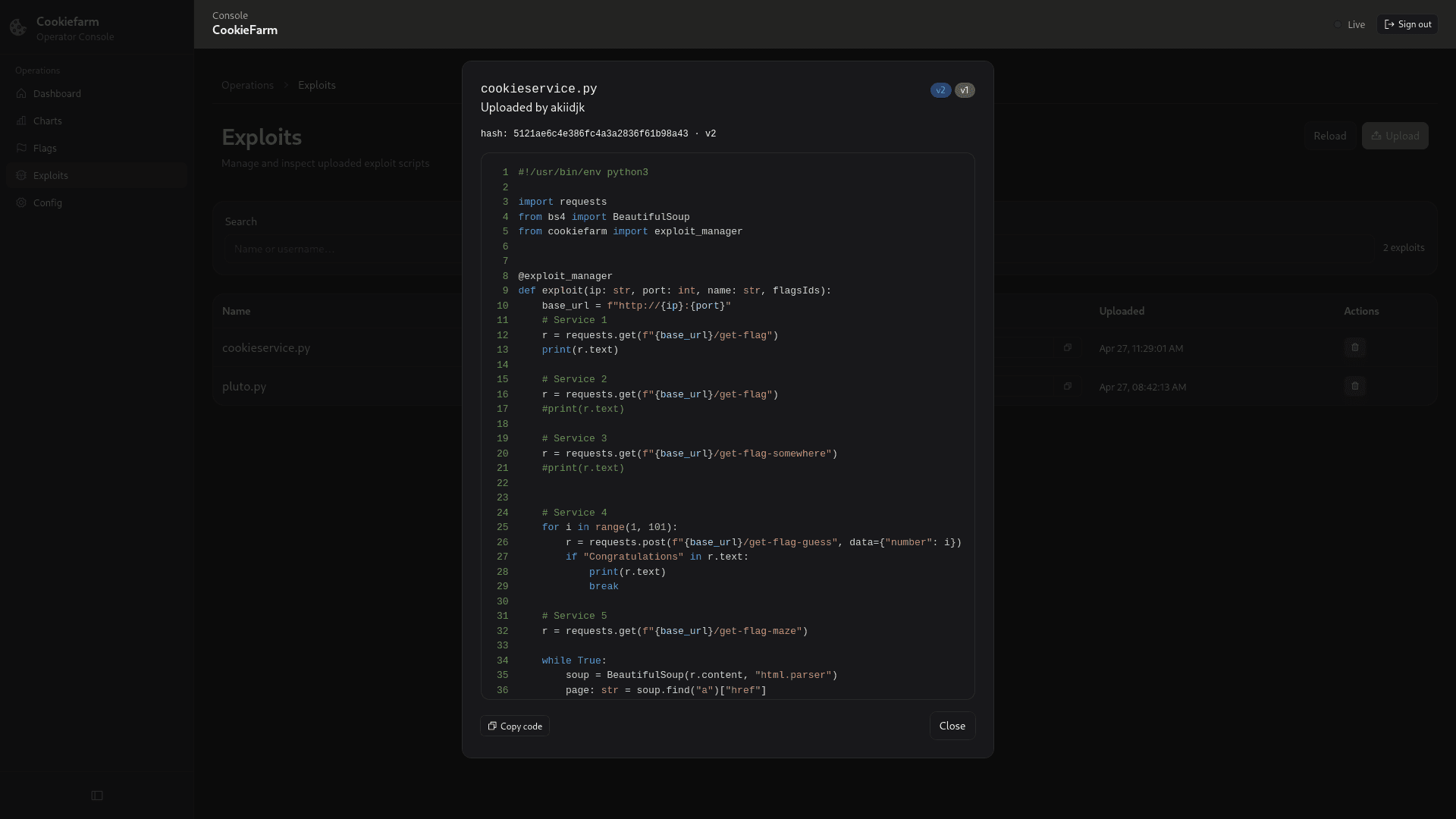Click the Reload button

pyautogui.click(x=1329, y=136)
